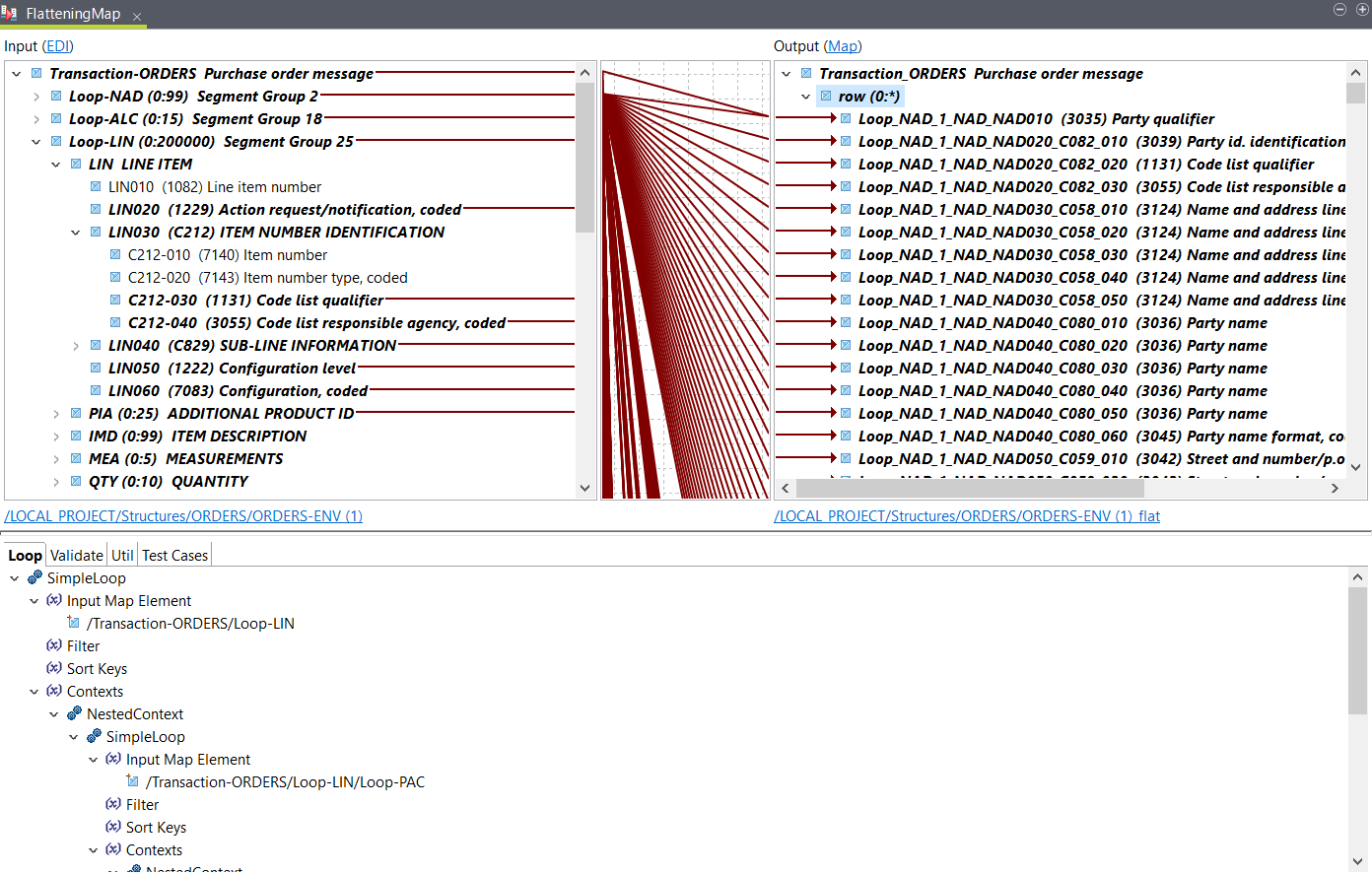Viewport: 1372px width, 875px height.
Task: Expand the PIA Additional Product ID node
Action: pyautogui.click(x=56, y=414)
